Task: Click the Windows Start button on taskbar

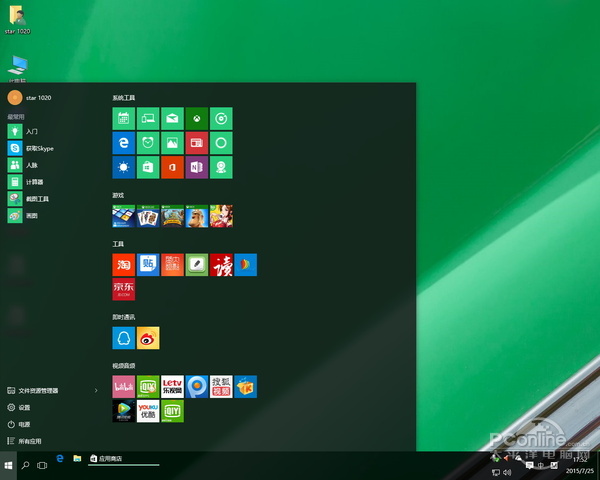Action: tap(9, 465)
